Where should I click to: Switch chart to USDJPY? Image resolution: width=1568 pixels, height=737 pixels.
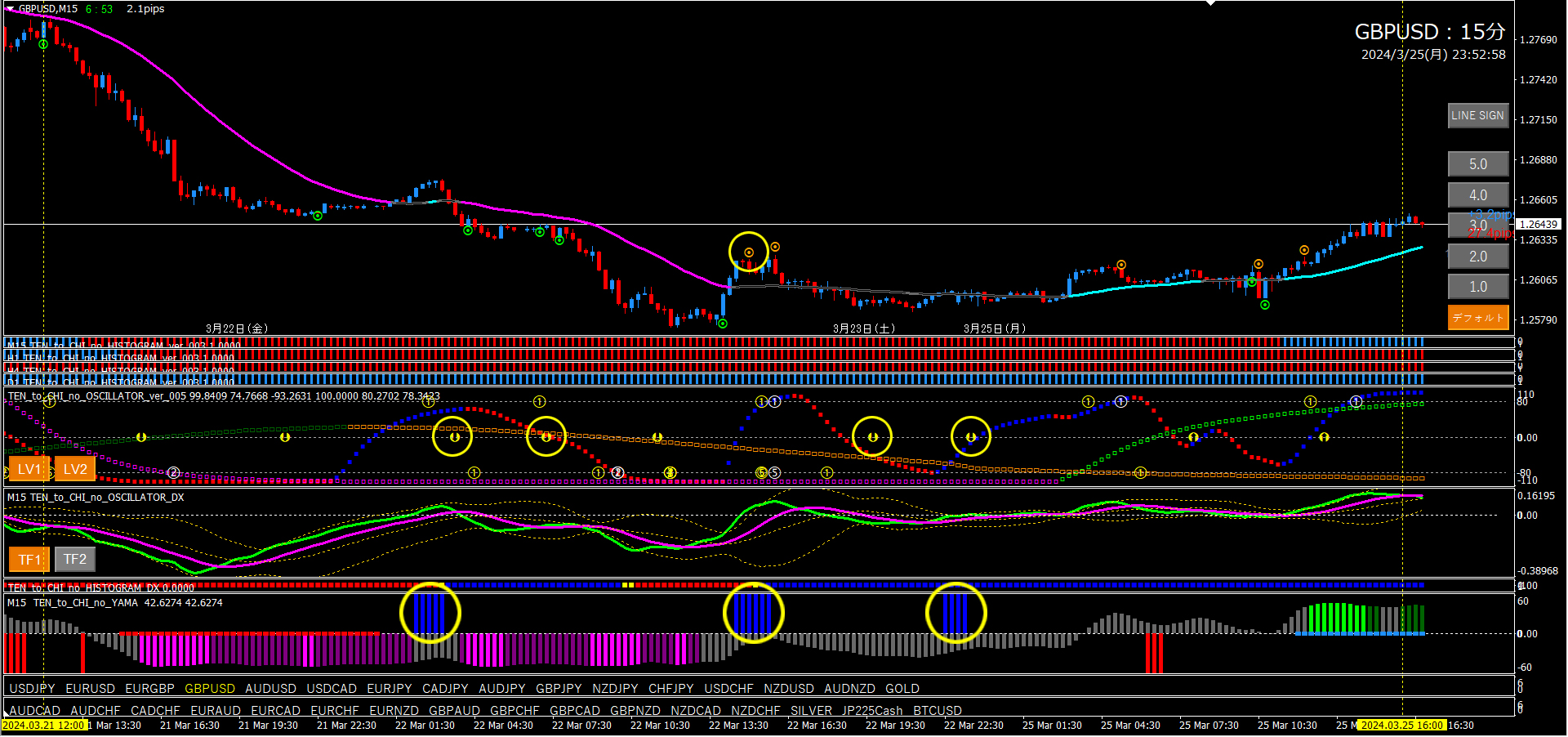pos(32,689)
